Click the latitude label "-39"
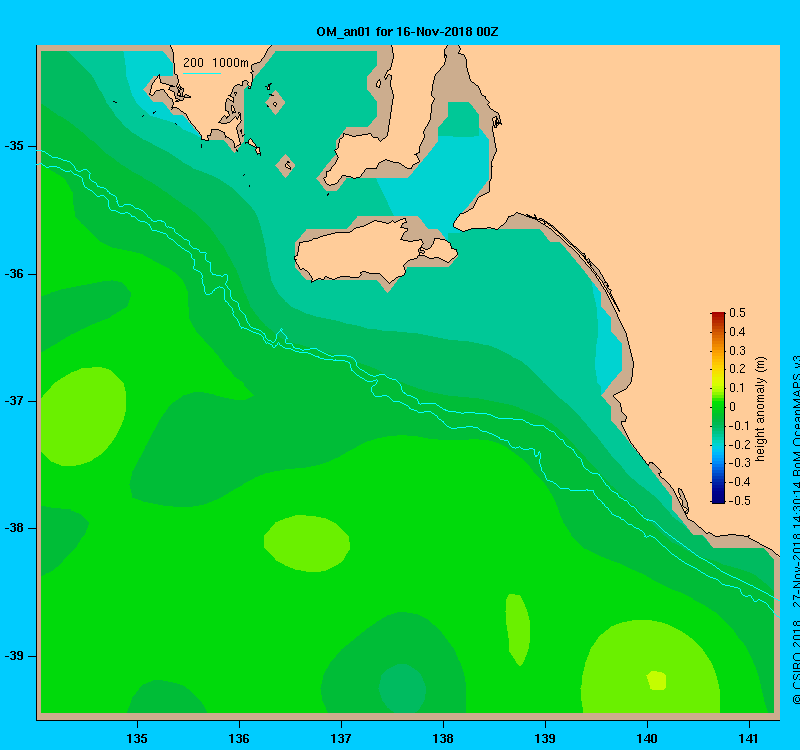 [x=14, y=656]
